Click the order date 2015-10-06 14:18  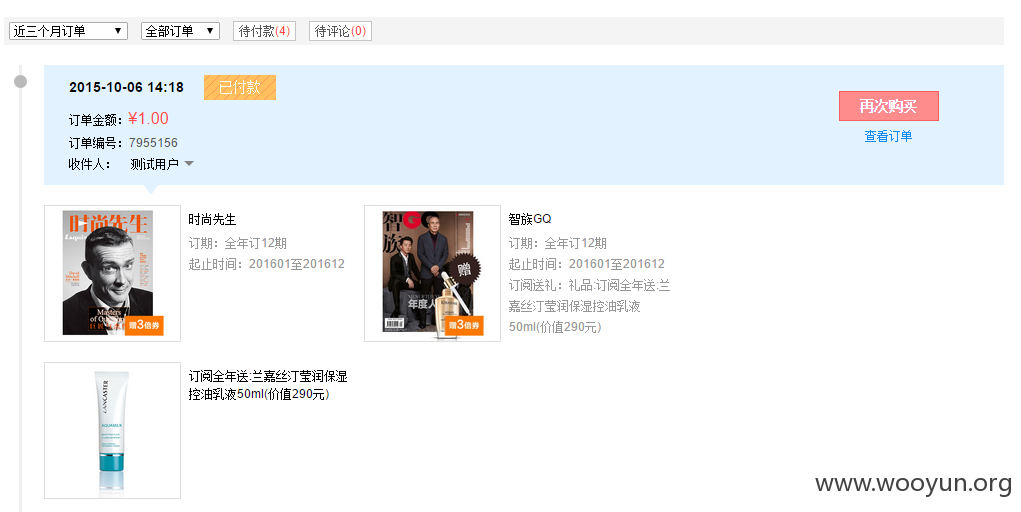126,87
